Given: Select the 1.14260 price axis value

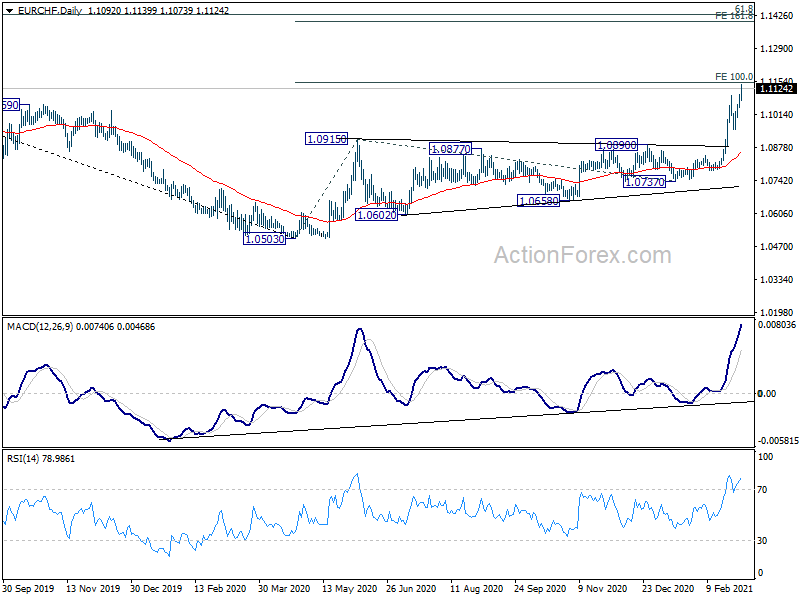Looking at the screenshot, I should coord(777,16).
